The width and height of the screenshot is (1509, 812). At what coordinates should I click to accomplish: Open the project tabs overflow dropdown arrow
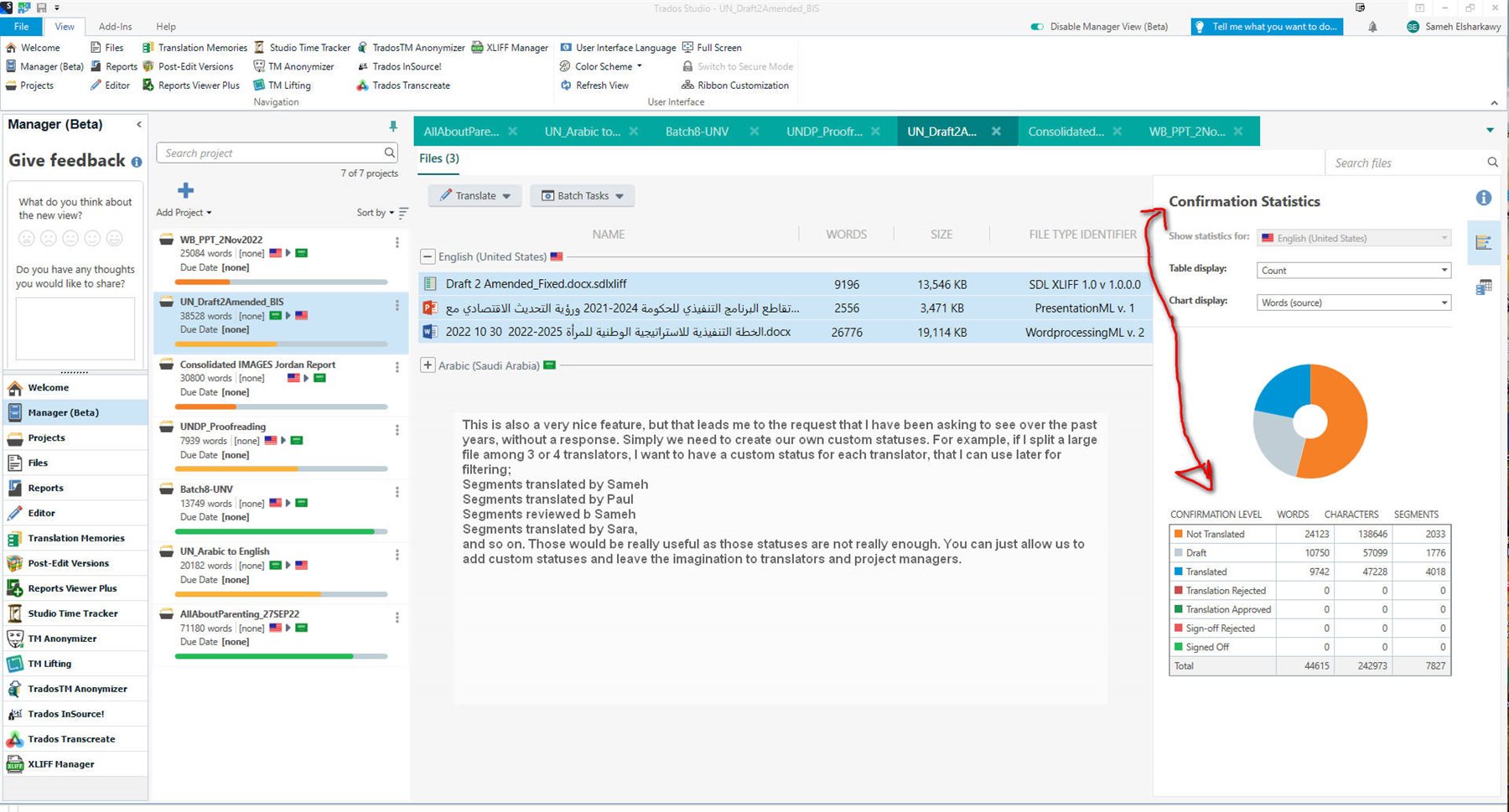coord(1490,131)
